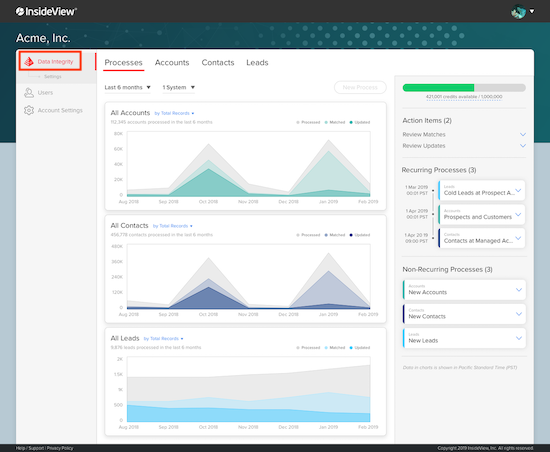Switch to the Contacts tab
The width and height of the screenshot is (550, 452).
pyautogui.click(x=218, y=62)
